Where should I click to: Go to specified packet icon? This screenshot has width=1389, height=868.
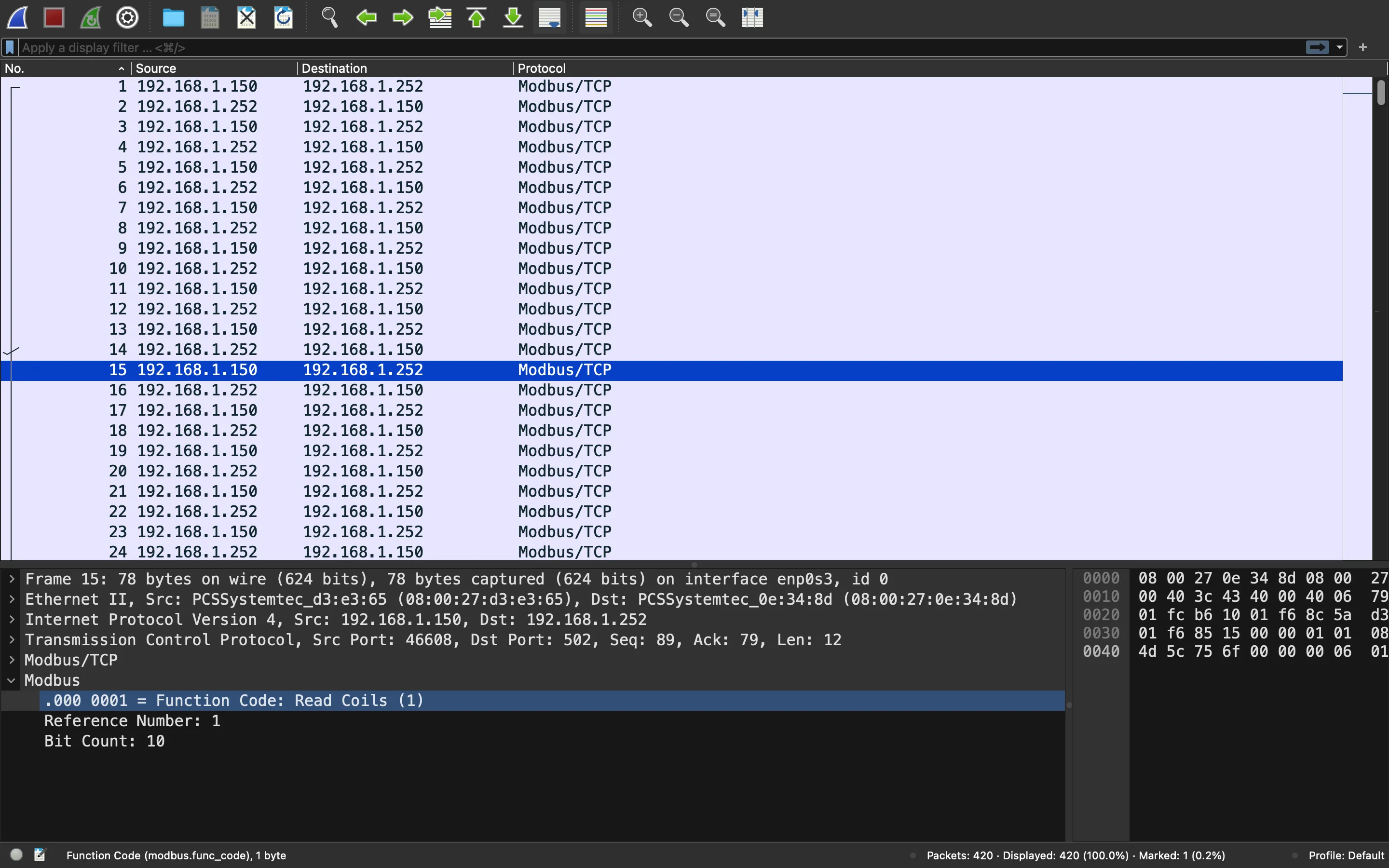tap(440, 17)
